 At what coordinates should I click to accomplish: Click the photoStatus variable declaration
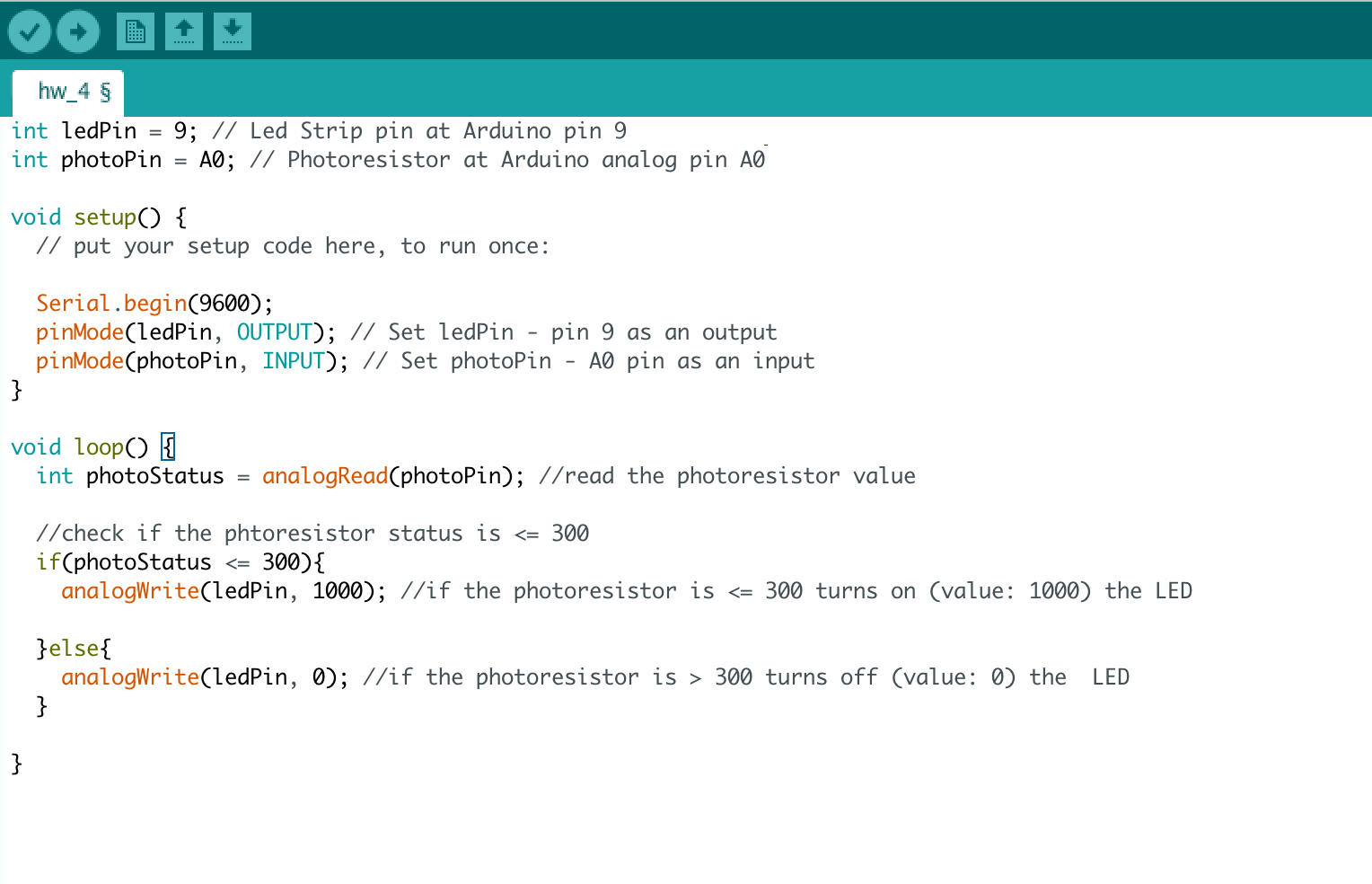154,476
